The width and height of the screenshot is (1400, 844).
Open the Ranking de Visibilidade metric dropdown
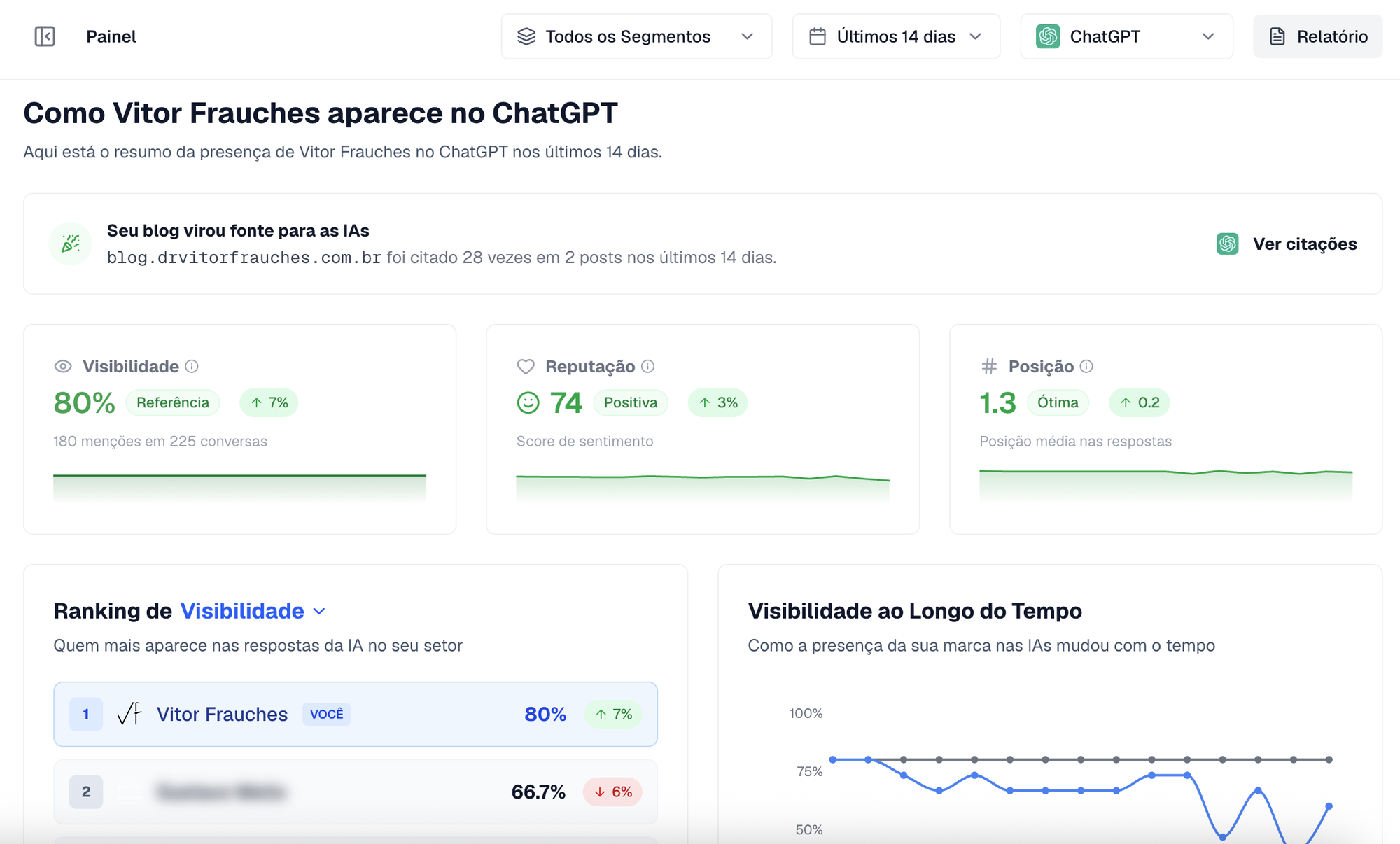click(x=253, y=611)
